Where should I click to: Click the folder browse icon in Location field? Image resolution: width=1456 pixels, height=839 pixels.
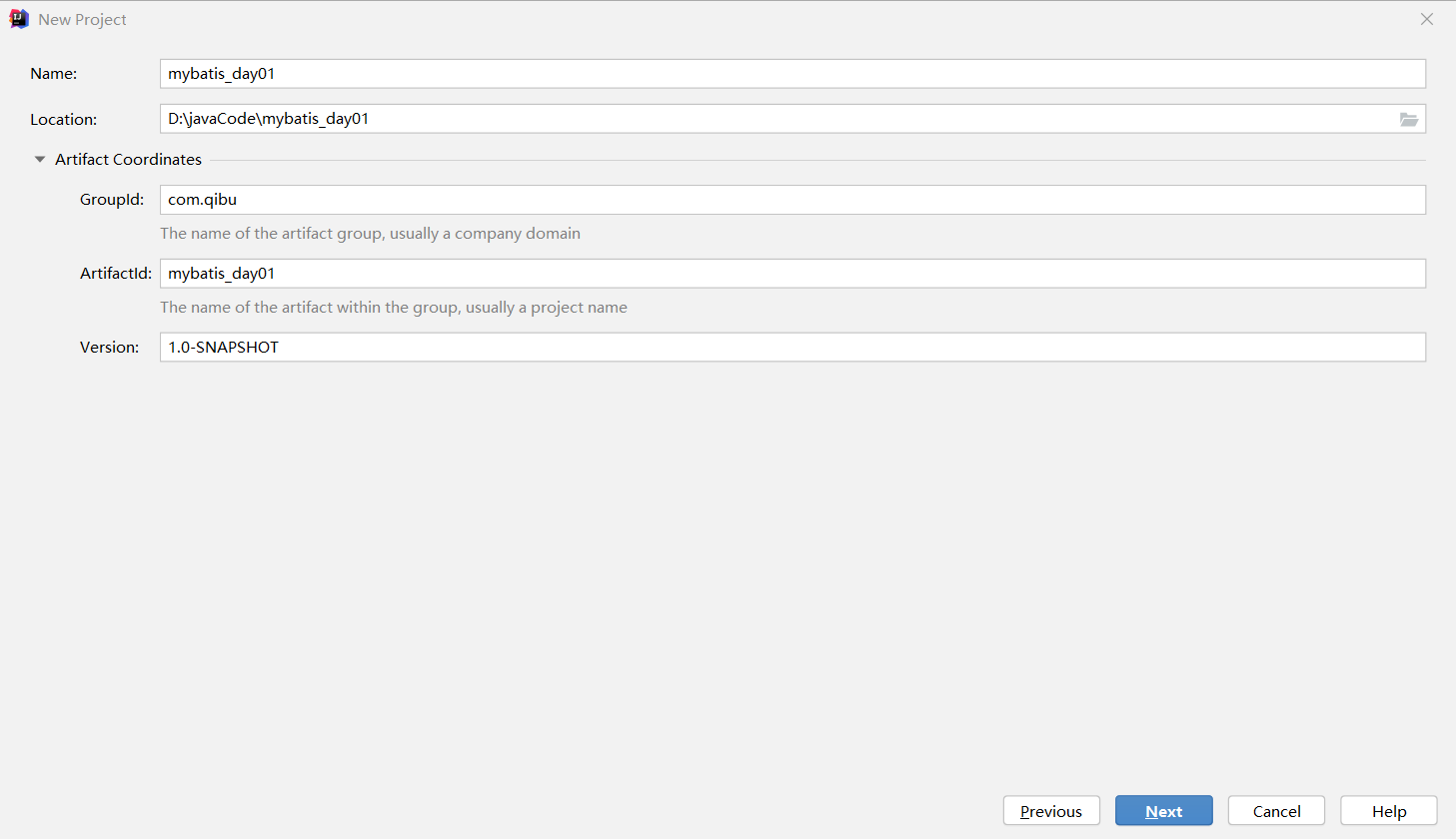pos(1408,119)
